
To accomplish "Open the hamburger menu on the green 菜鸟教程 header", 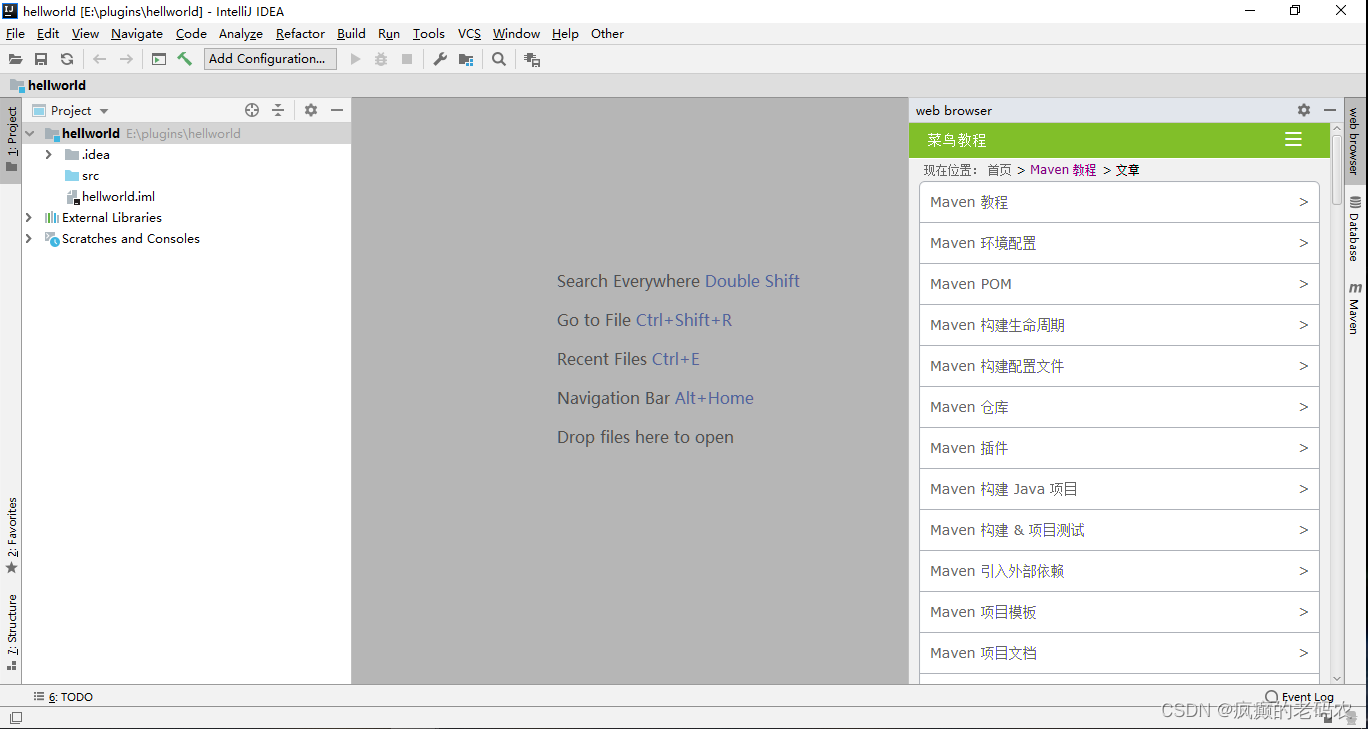I will click(x=1293, y=140).
